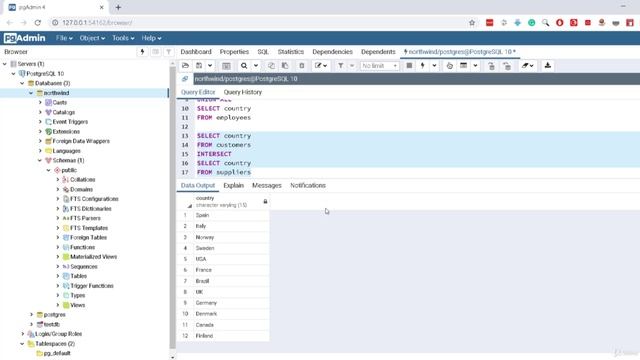Click the Delete trash toolbar icon
The height and width of the screenshot is (360, 640).
[x=302, y=66]
